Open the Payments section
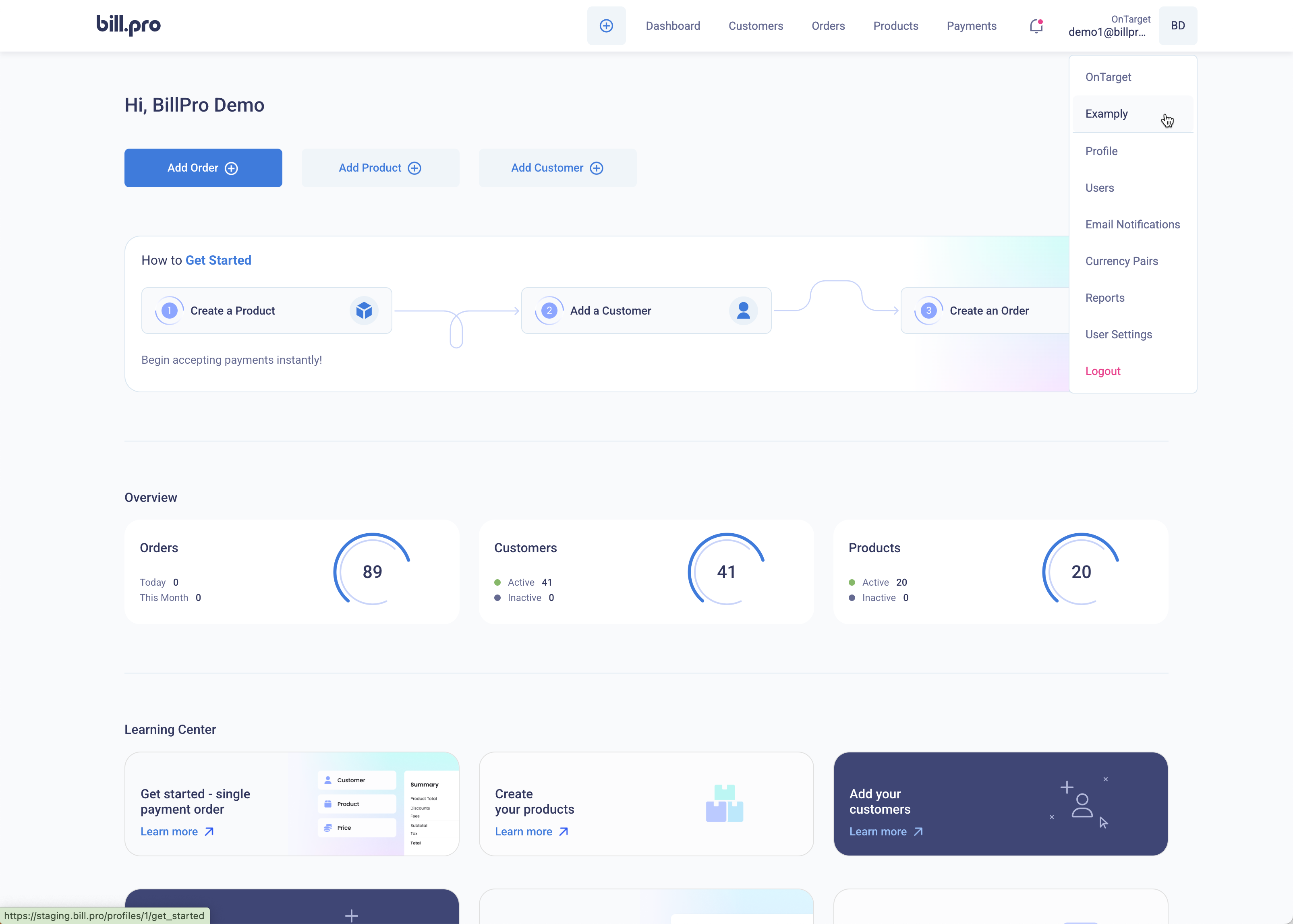The height and width of the screenshot is (924, 1293). coord(972,26)
